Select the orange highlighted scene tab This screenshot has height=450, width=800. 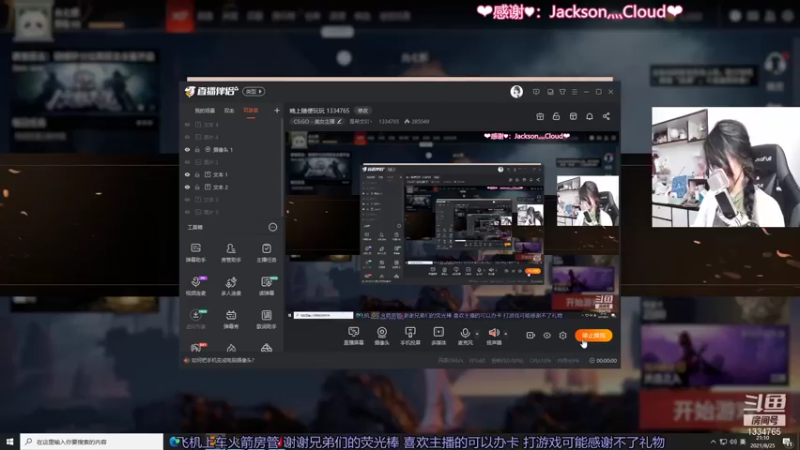251,111
